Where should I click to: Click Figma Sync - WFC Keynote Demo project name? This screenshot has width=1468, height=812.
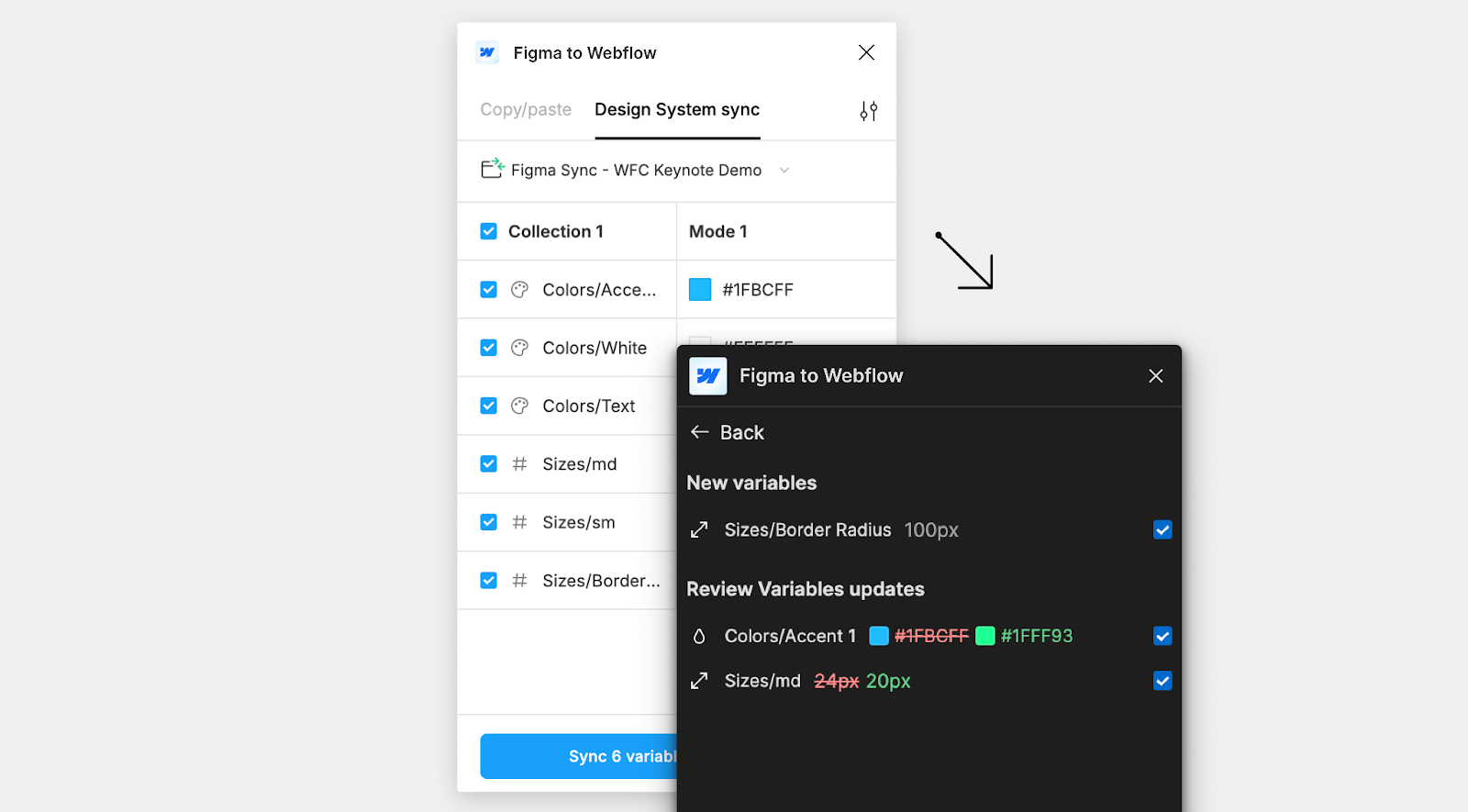pos(636,170)
